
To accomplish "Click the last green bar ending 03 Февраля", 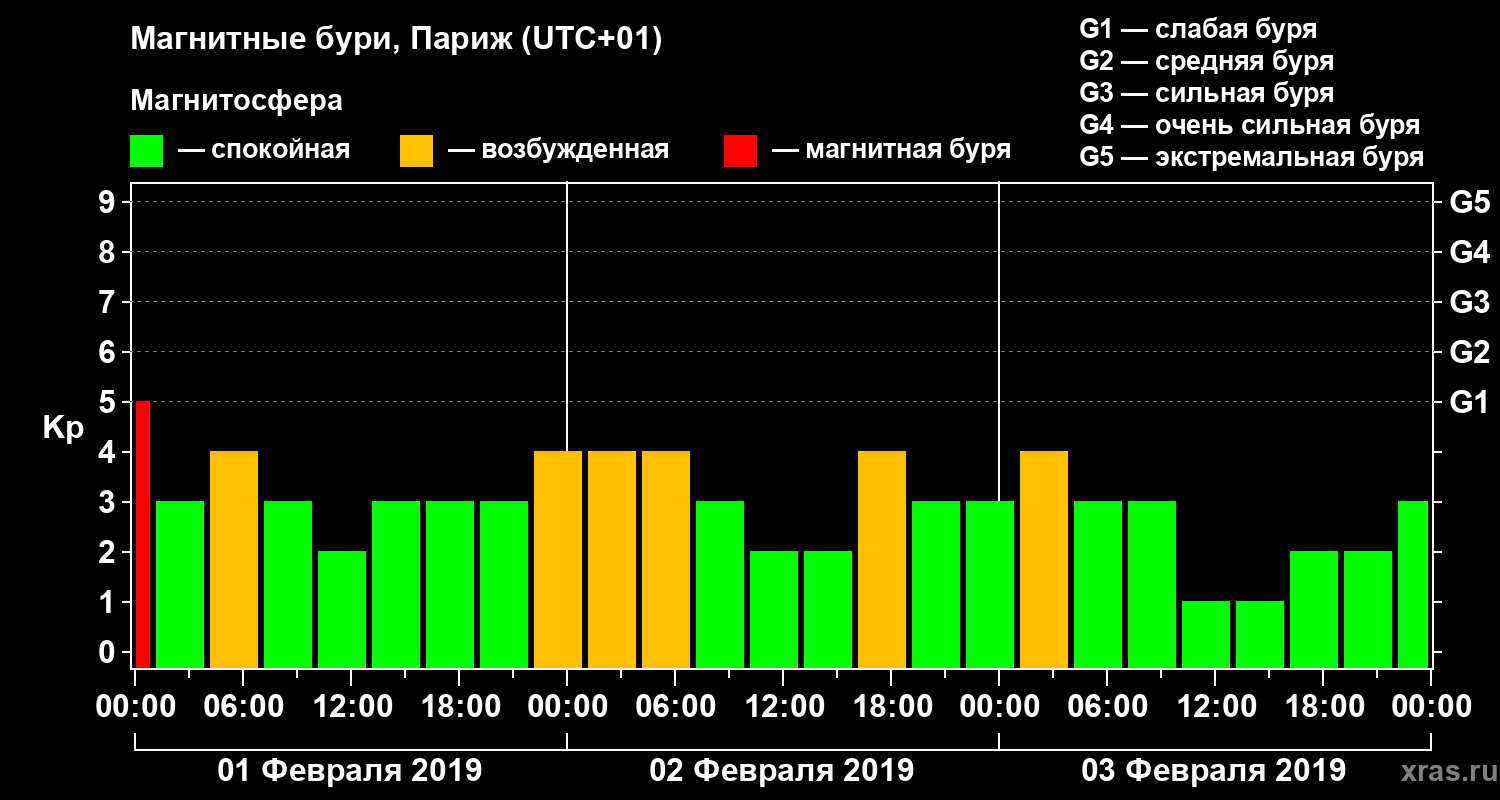I will (x=1413, y=584).
